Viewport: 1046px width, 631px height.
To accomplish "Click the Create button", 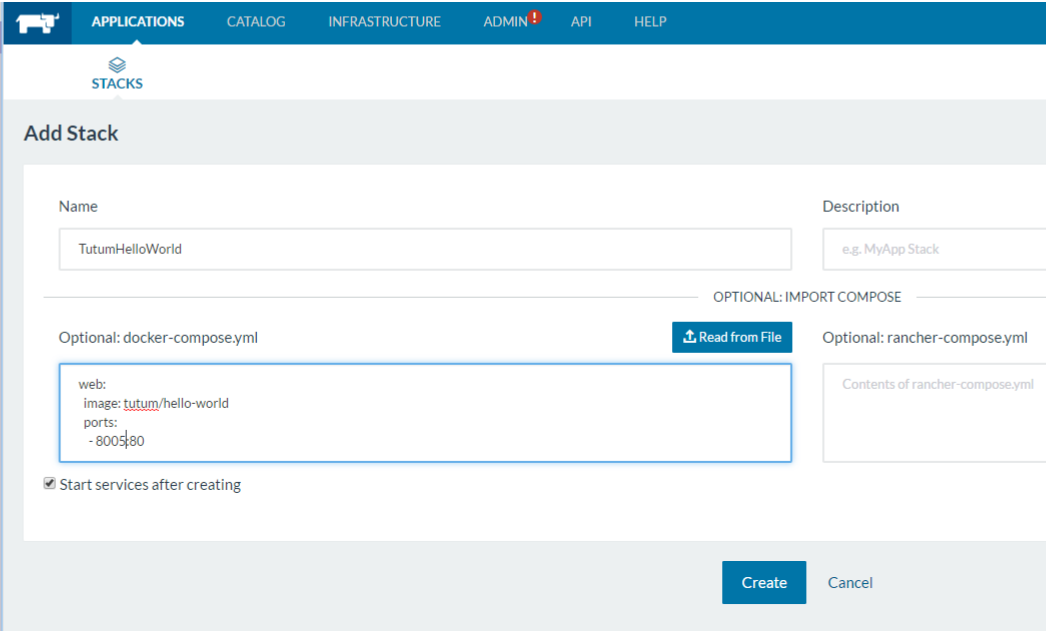I will pos(763,582).
